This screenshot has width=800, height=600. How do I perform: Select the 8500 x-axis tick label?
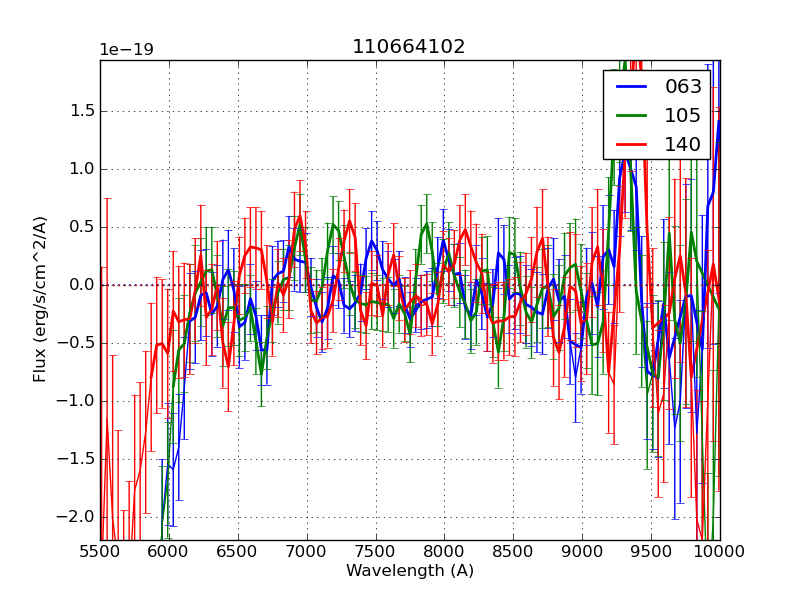(514, 552)
